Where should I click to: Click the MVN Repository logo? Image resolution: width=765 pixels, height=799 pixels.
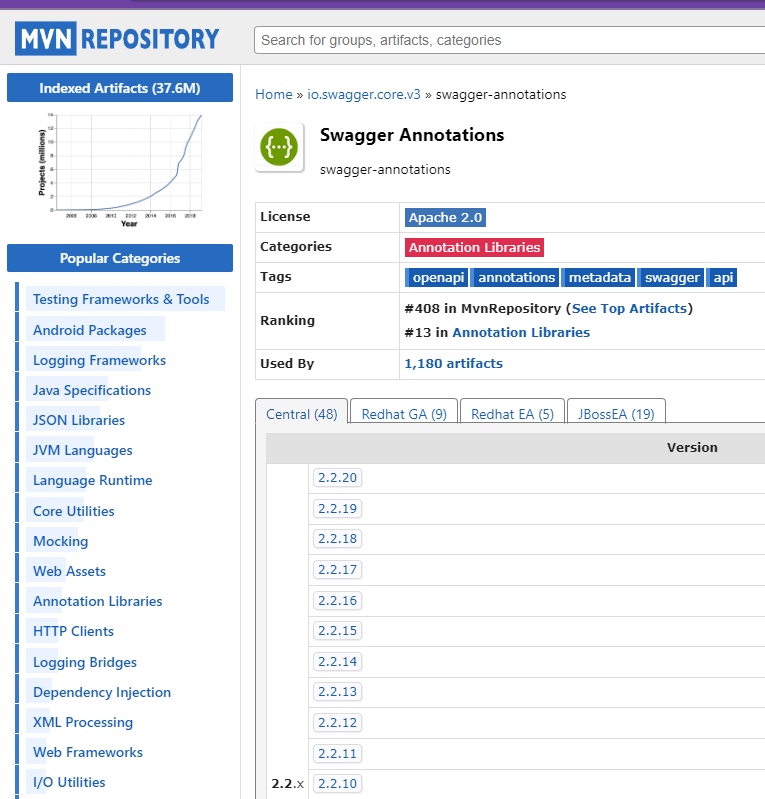click(117, 38)
